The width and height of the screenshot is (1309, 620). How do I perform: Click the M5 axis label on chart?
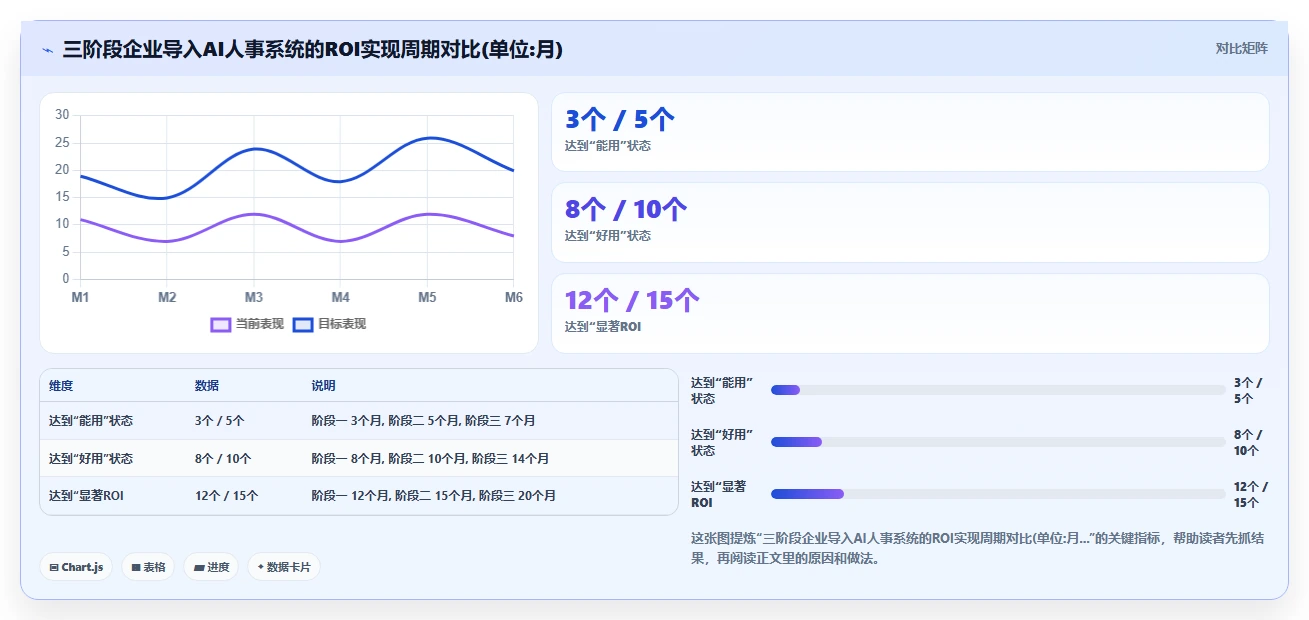(427, 297)
